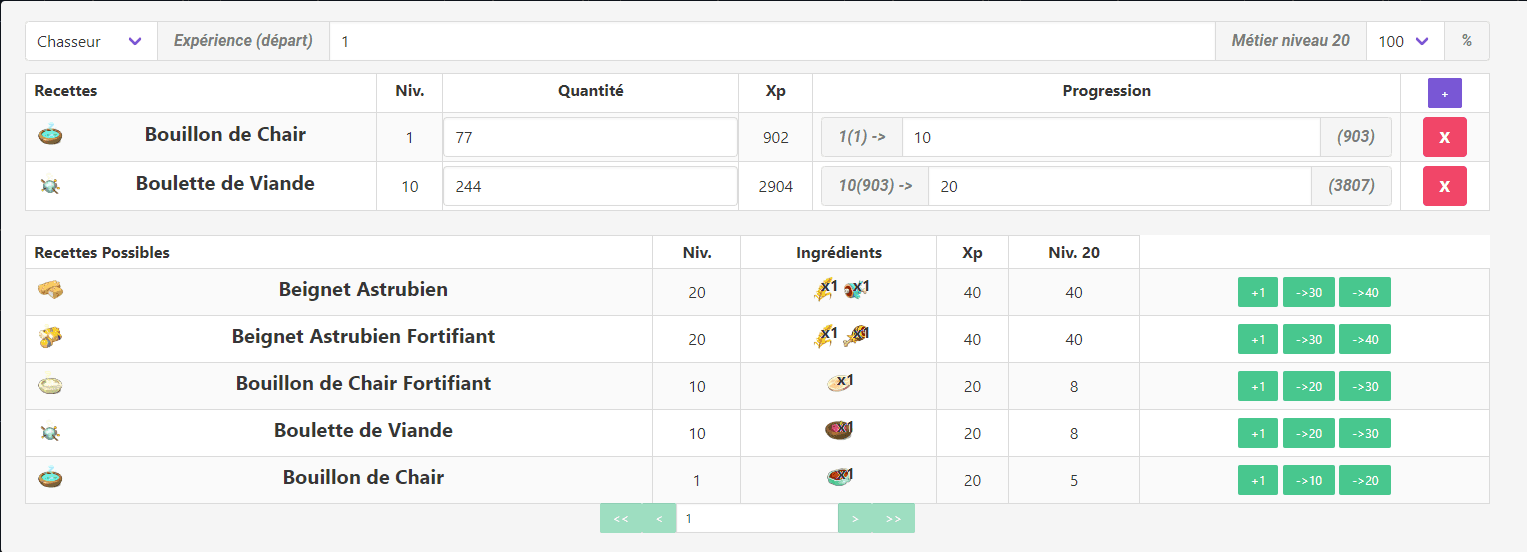Open the 100 percent dropdown
This screenshot has height=552, width=1527.
pyautogui.click(x=1405, y=41)
